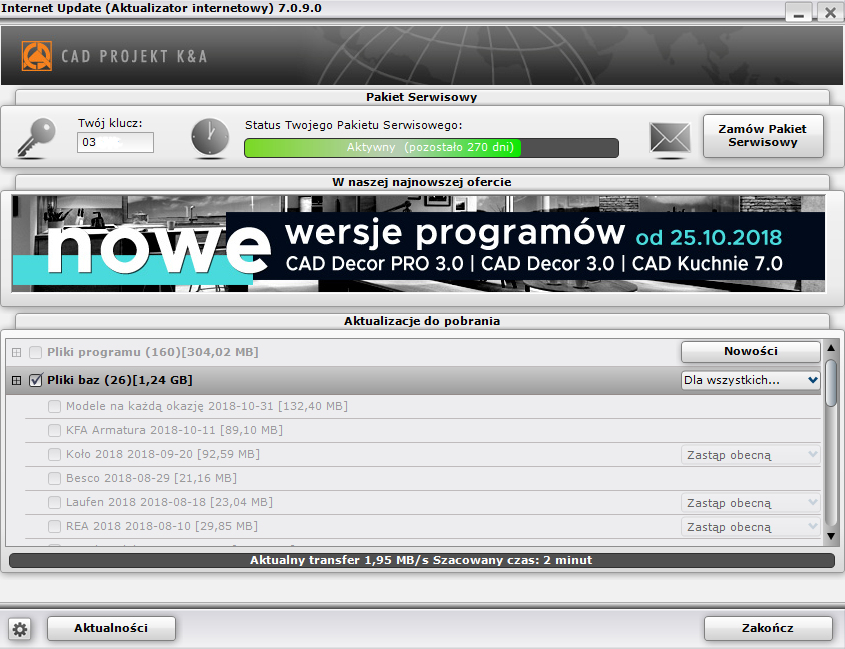This screenshot has width=845, height=649.
Task: Check the Laufen 2018 checkbox
Action: point(54,502)
